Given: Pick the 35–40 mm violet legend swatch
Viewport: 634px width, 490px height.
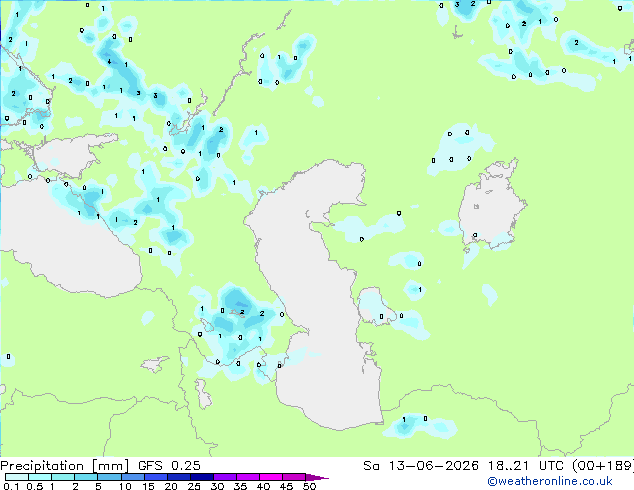Looking at the screenshot, I should click(247, 477).
